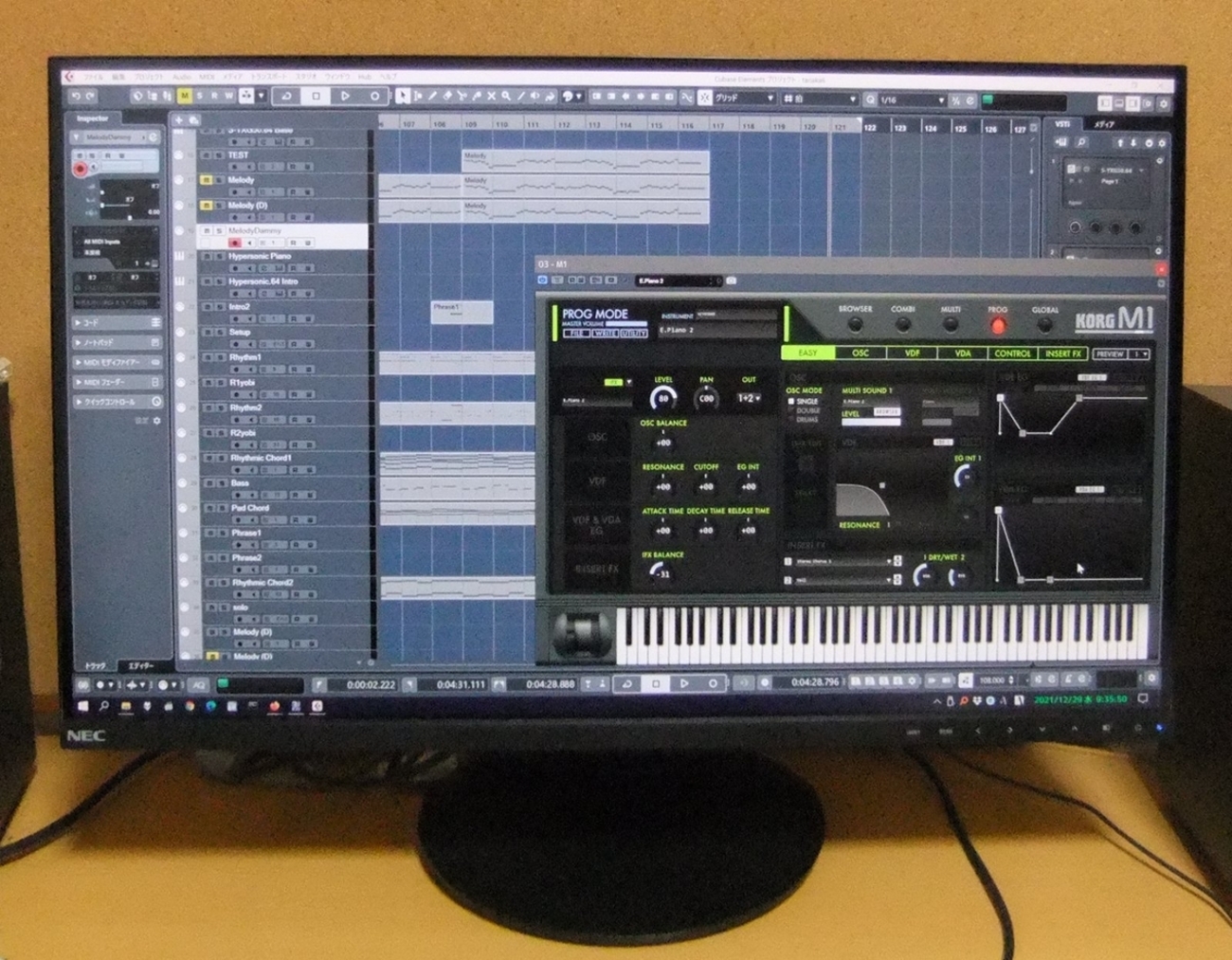Click the toolbar Cycle loop button
Image resolution: width=1232 pixels, height=960 pixels.
pyautogui.click(x=286, y=96)
